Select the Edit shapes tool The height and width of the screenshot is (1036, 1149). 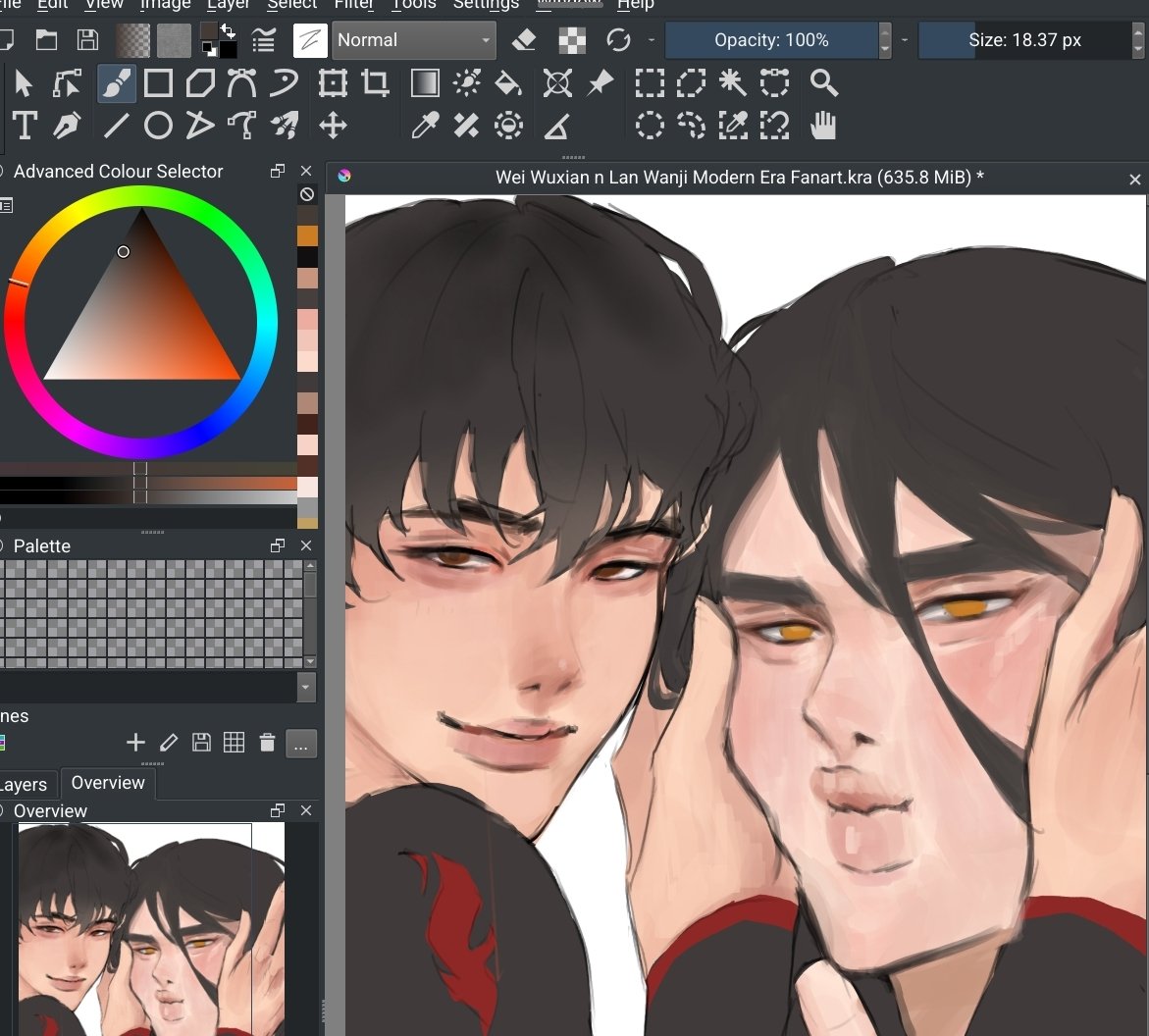click(x=67, y=83)
